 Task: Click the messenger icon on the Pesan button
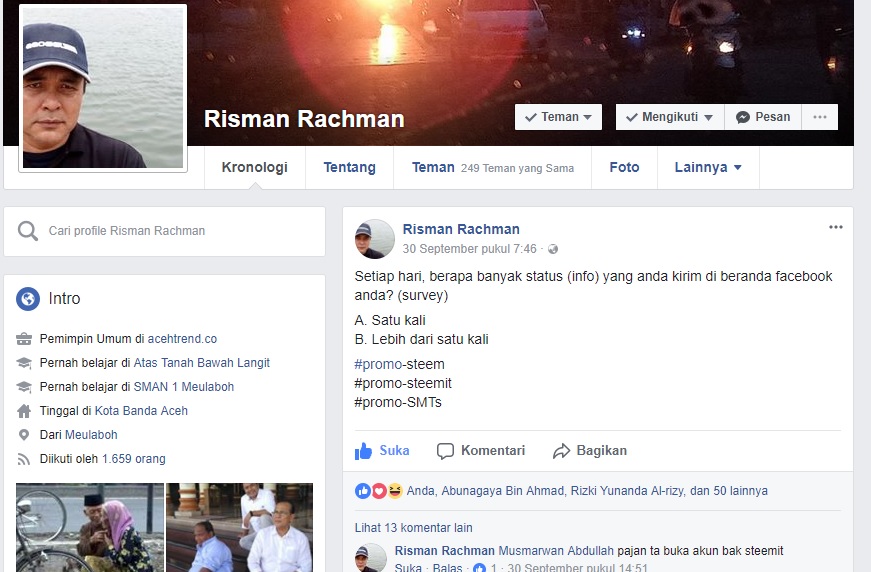pyautogui.click(x=743, y=117)
